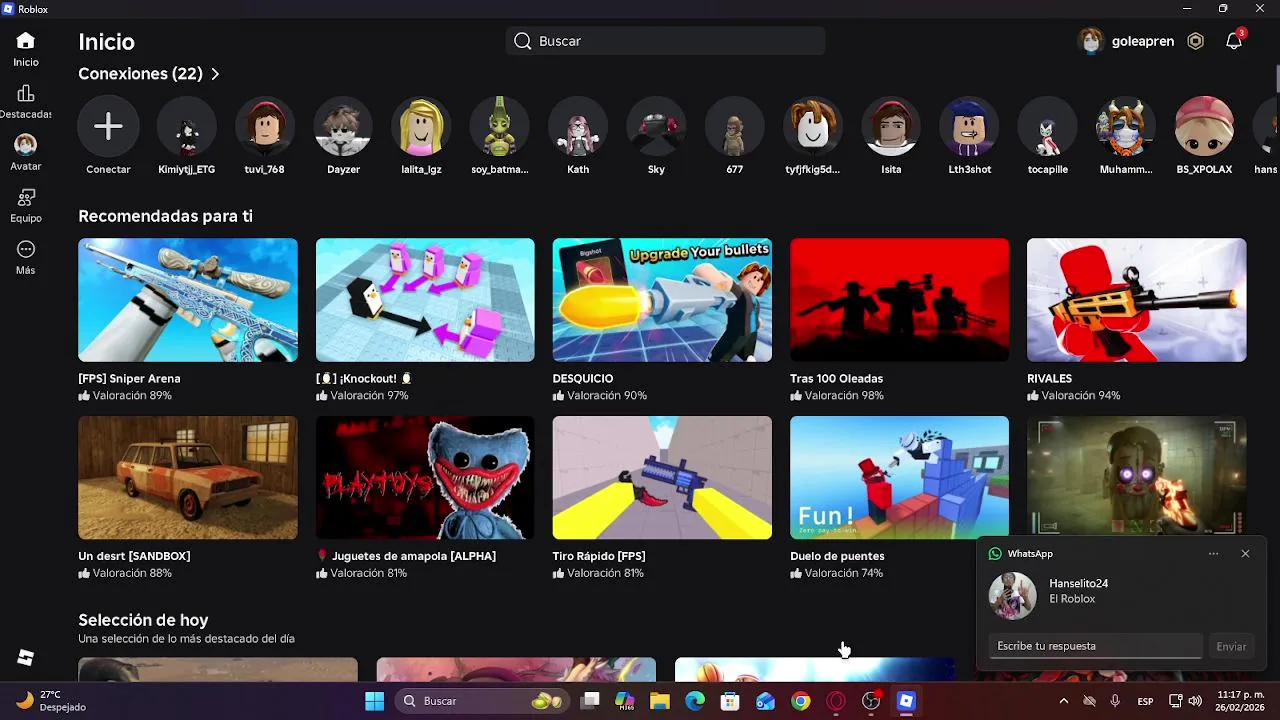
Task: Open tocapille friend avatar
Action: point(1048,127)
